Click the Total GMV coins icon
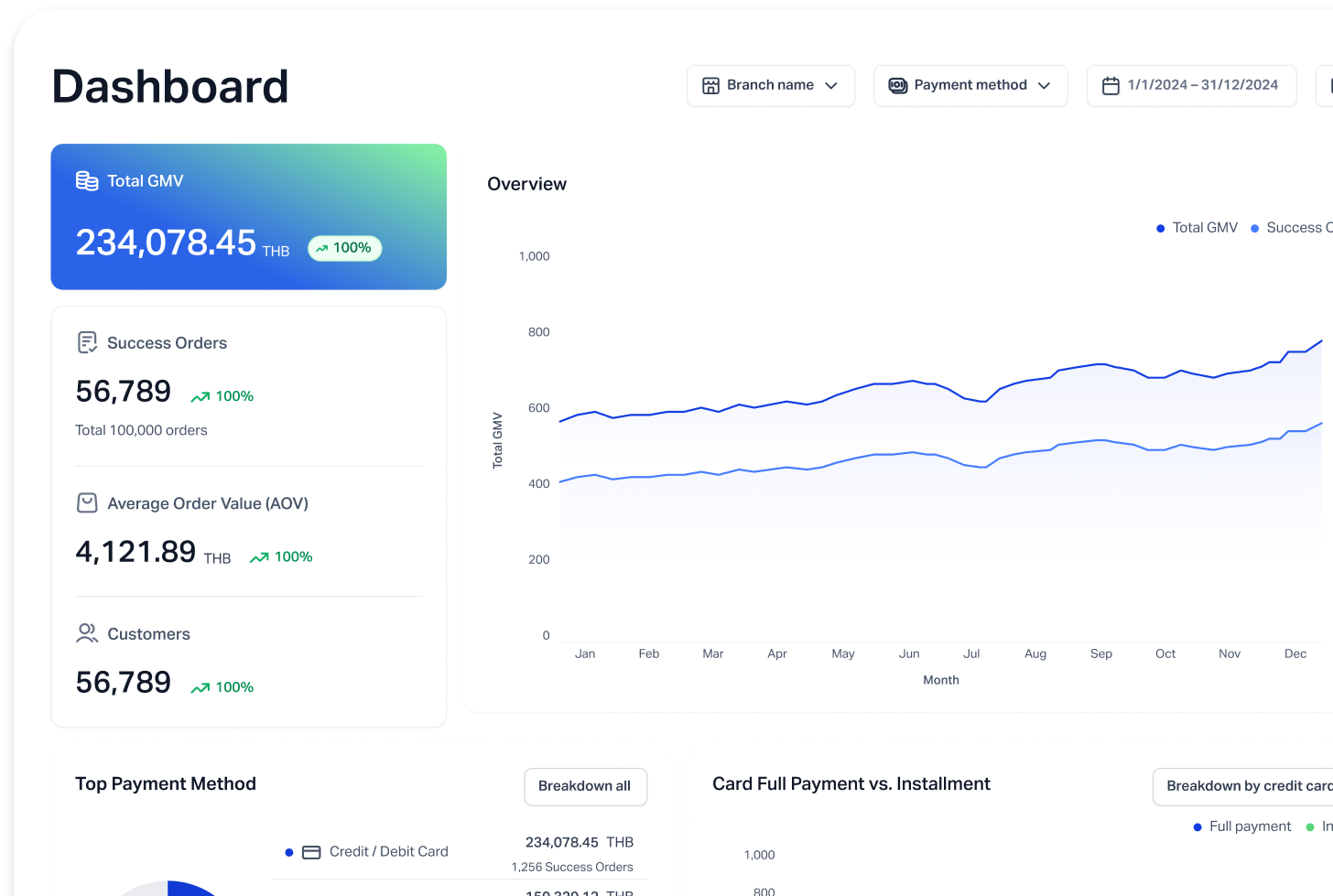The image size is (1333, 896). tap(87, 181)
